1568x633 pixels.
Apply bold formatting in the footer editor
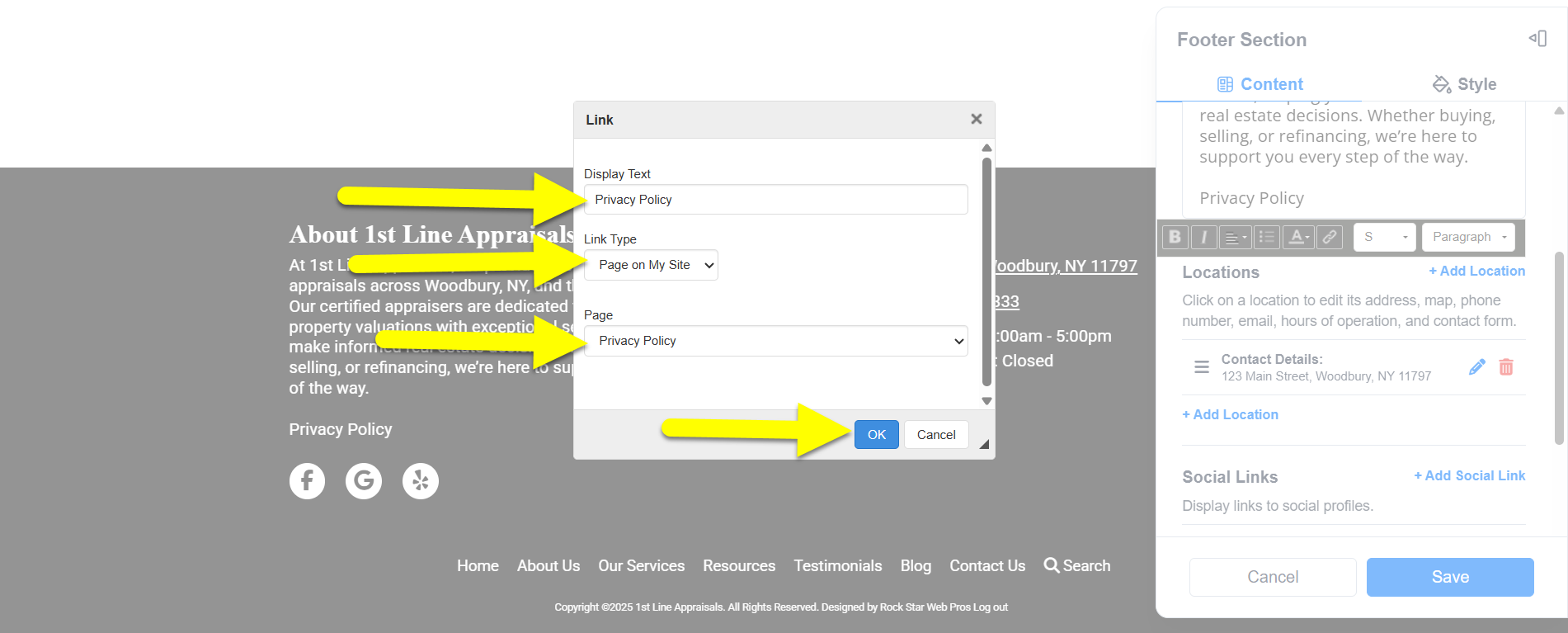pyautogui.click(x=1175, y=237)
